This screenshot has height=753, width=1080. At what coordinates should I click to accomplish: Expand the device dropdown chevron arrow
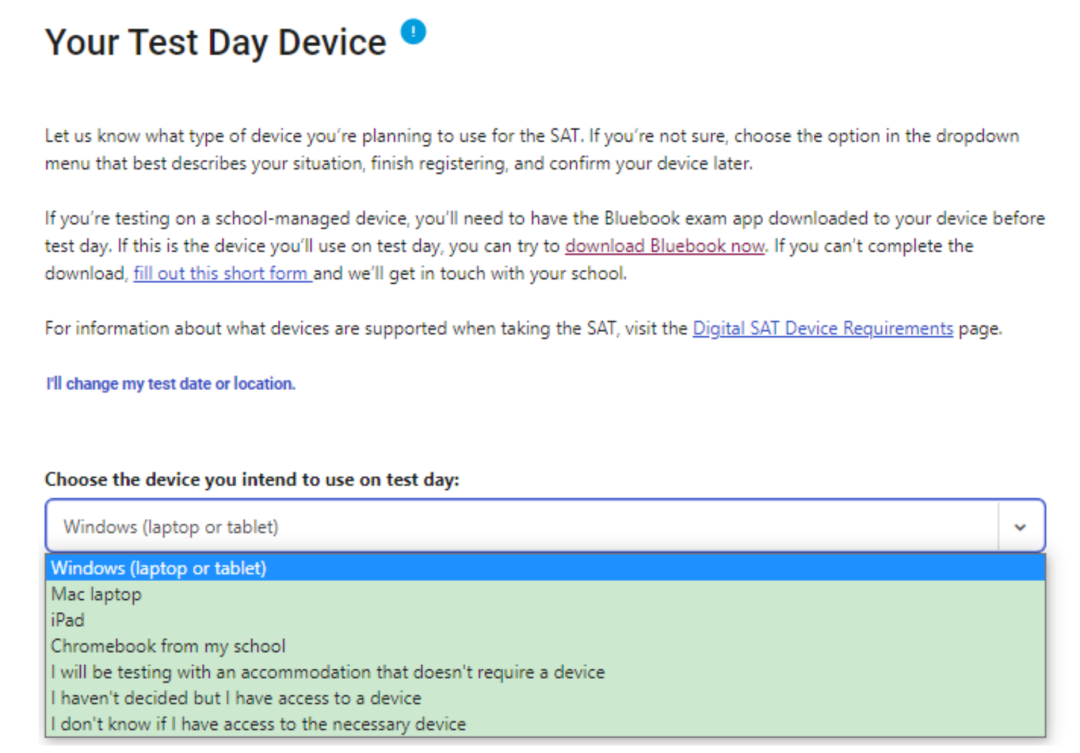click(1020, 527)
